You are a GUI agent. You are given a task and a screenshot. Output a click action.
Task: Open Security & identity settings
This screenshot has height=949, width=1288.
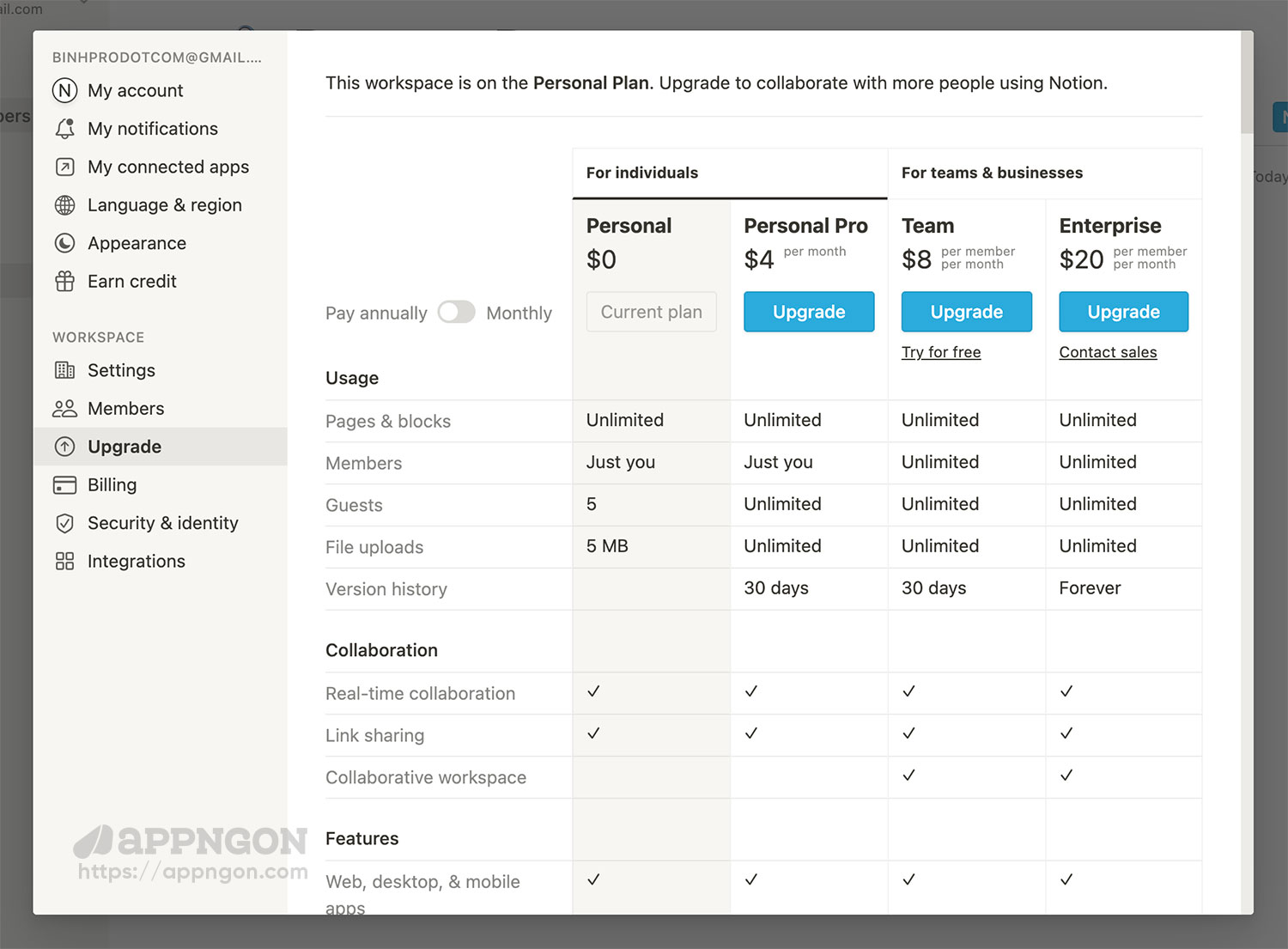click(x=160, y=523)
